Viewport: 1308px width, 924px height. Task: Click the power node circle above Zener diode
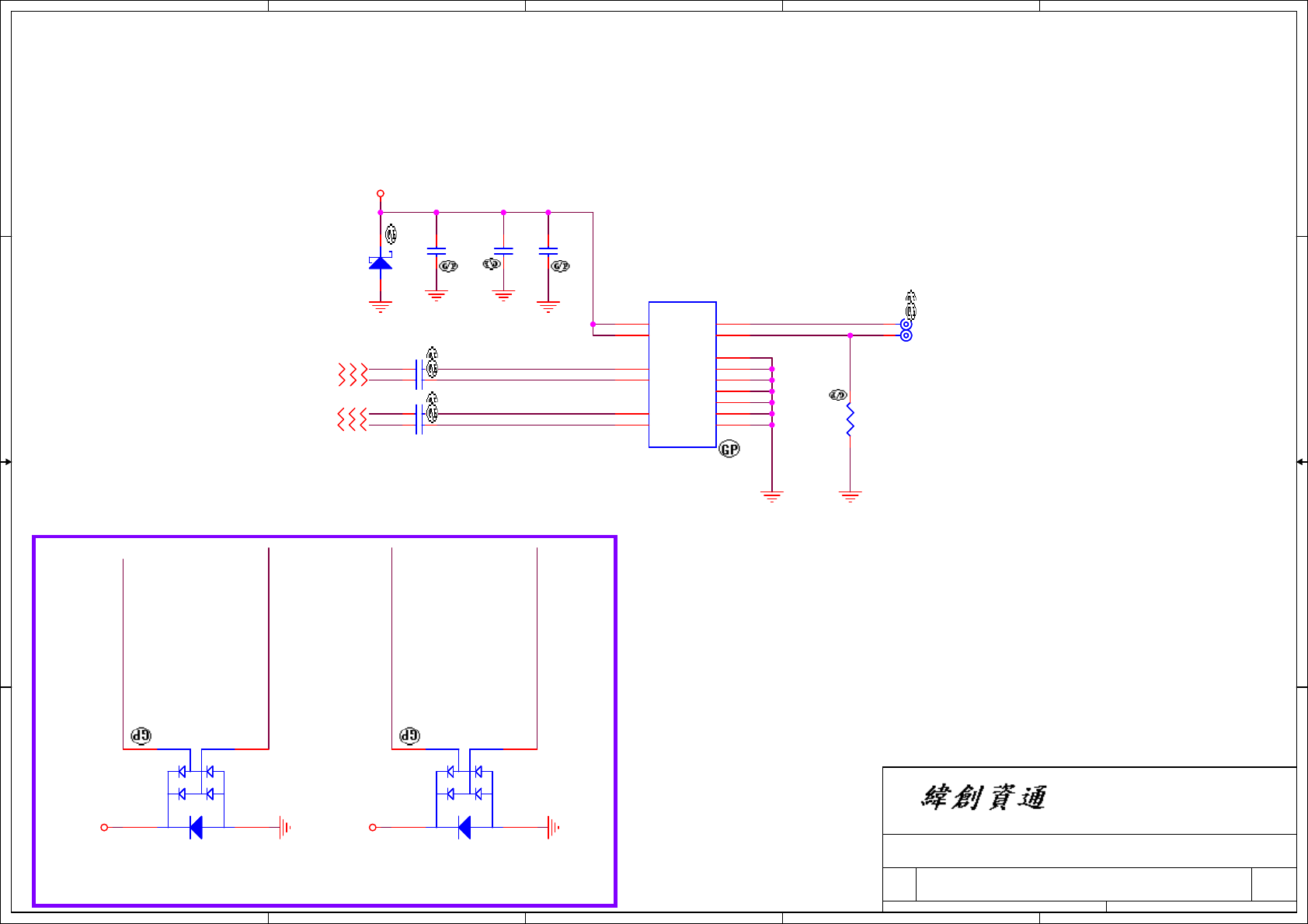[381, 193]
